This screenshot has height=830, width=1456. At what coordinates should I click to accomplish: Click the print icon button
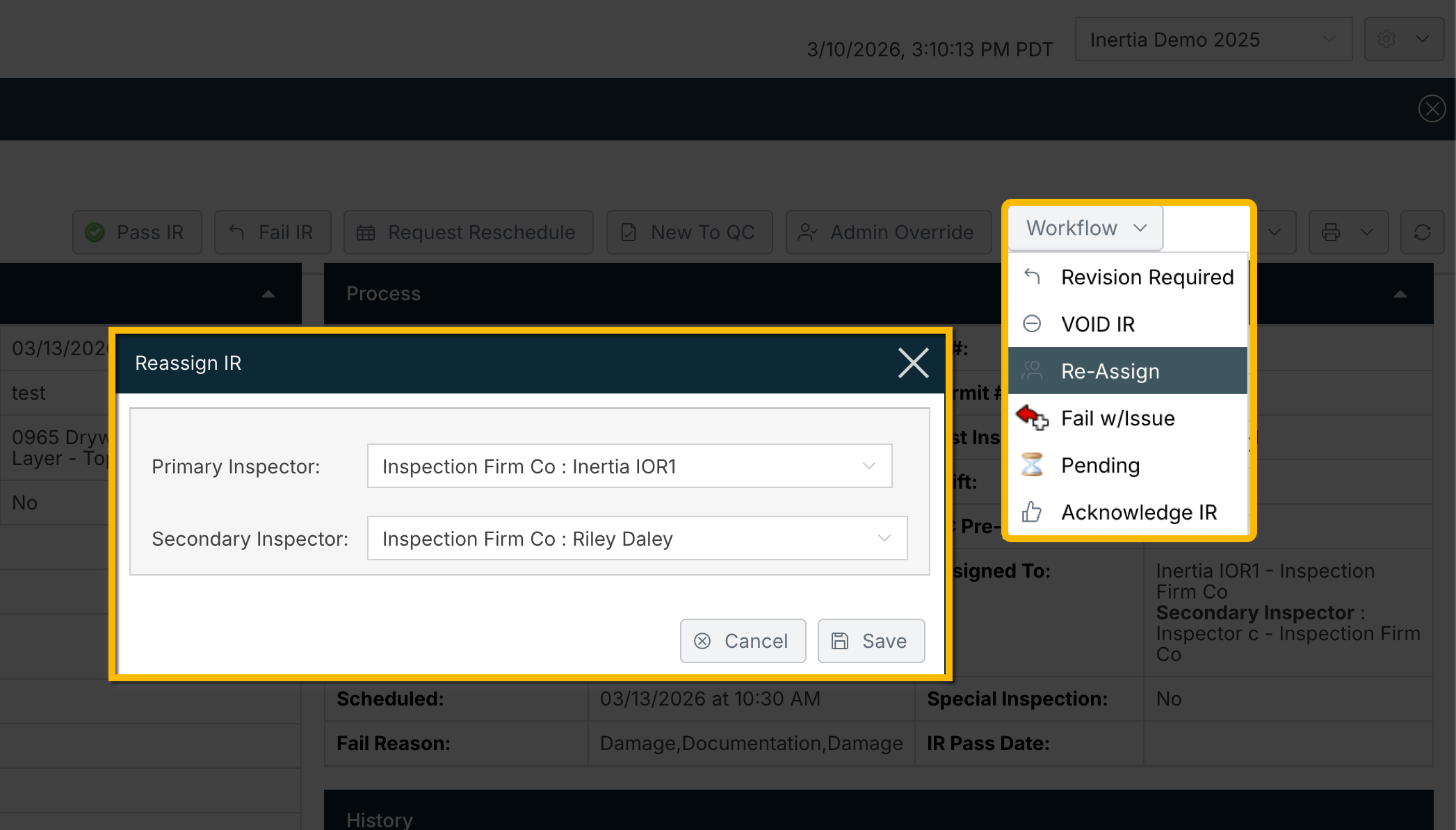coord(1331,232)
